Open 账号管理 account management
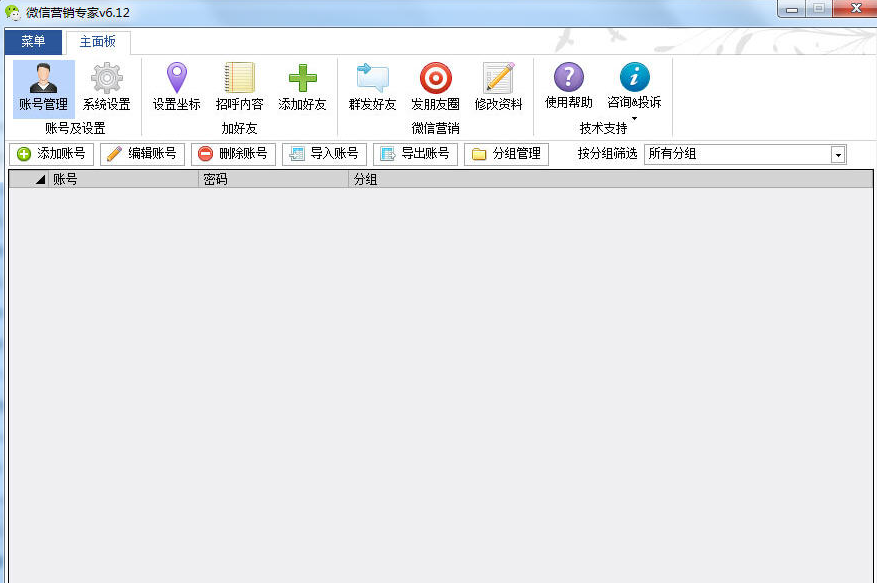The height and width of the screenshot is (583, 877). point(44,88)
